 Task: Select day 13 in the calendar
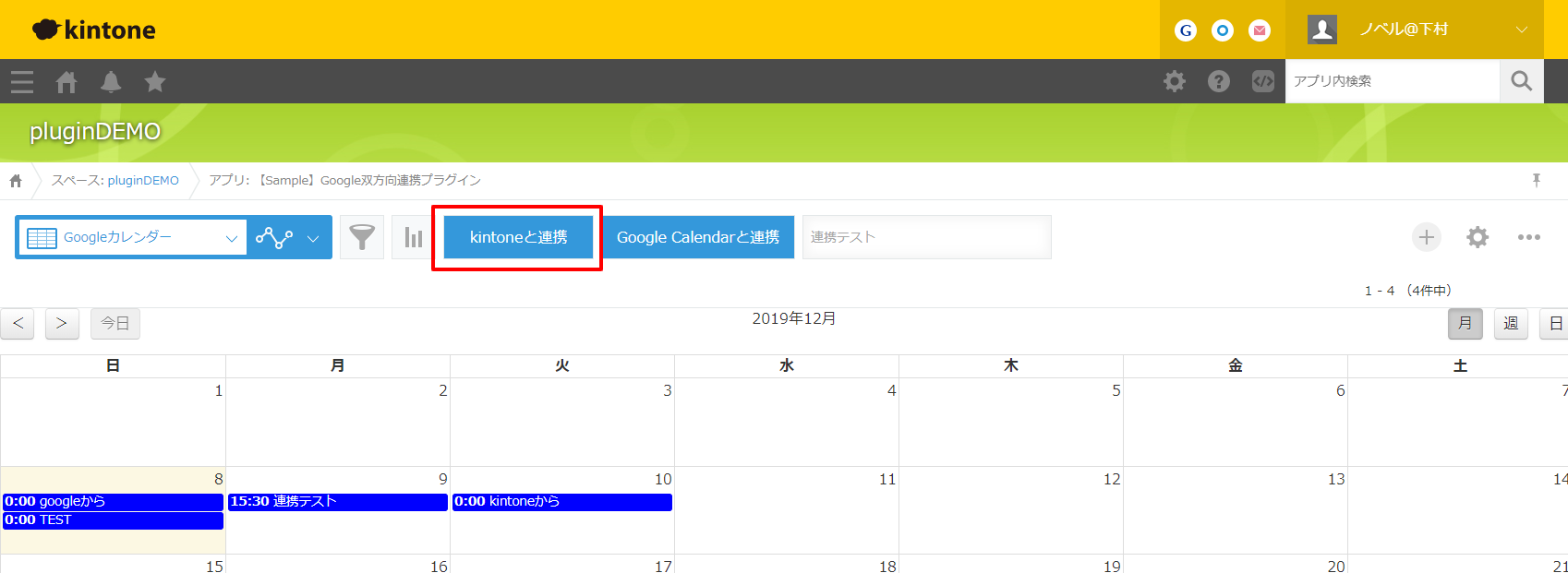pyautogui.click(x=1236, y=510)
